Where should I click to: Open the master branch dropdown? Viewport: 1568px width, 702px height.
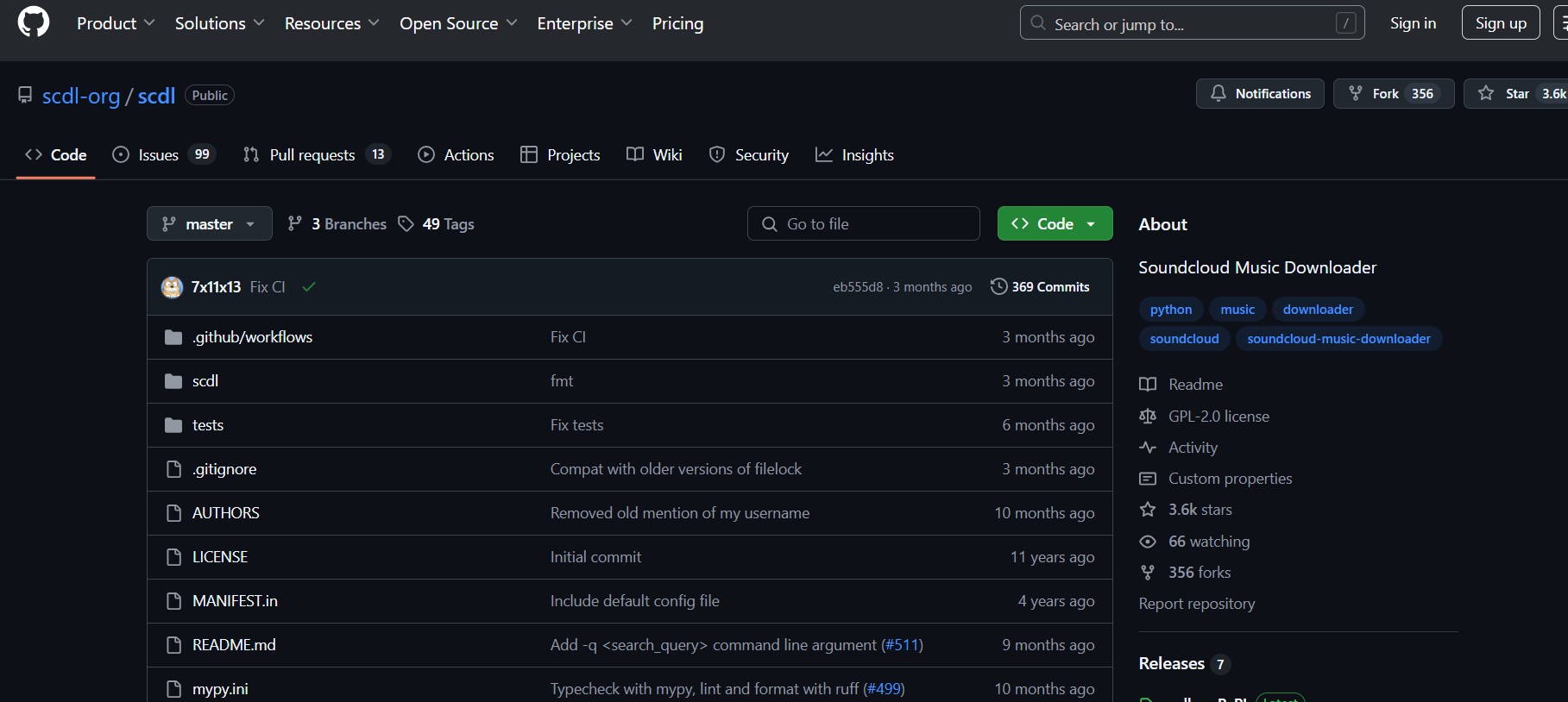[x=210, y=224]
